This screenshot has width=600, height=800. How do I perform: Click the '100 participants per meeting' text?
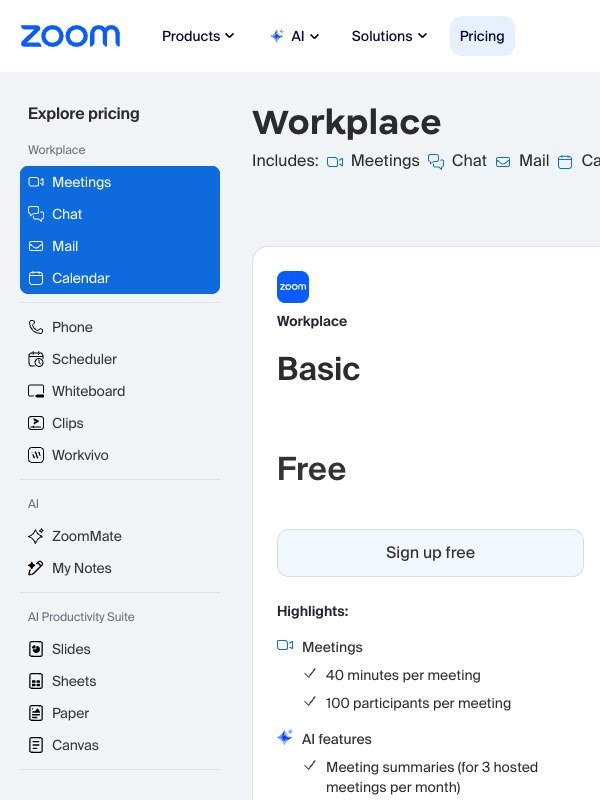click(x=418, y=703)
